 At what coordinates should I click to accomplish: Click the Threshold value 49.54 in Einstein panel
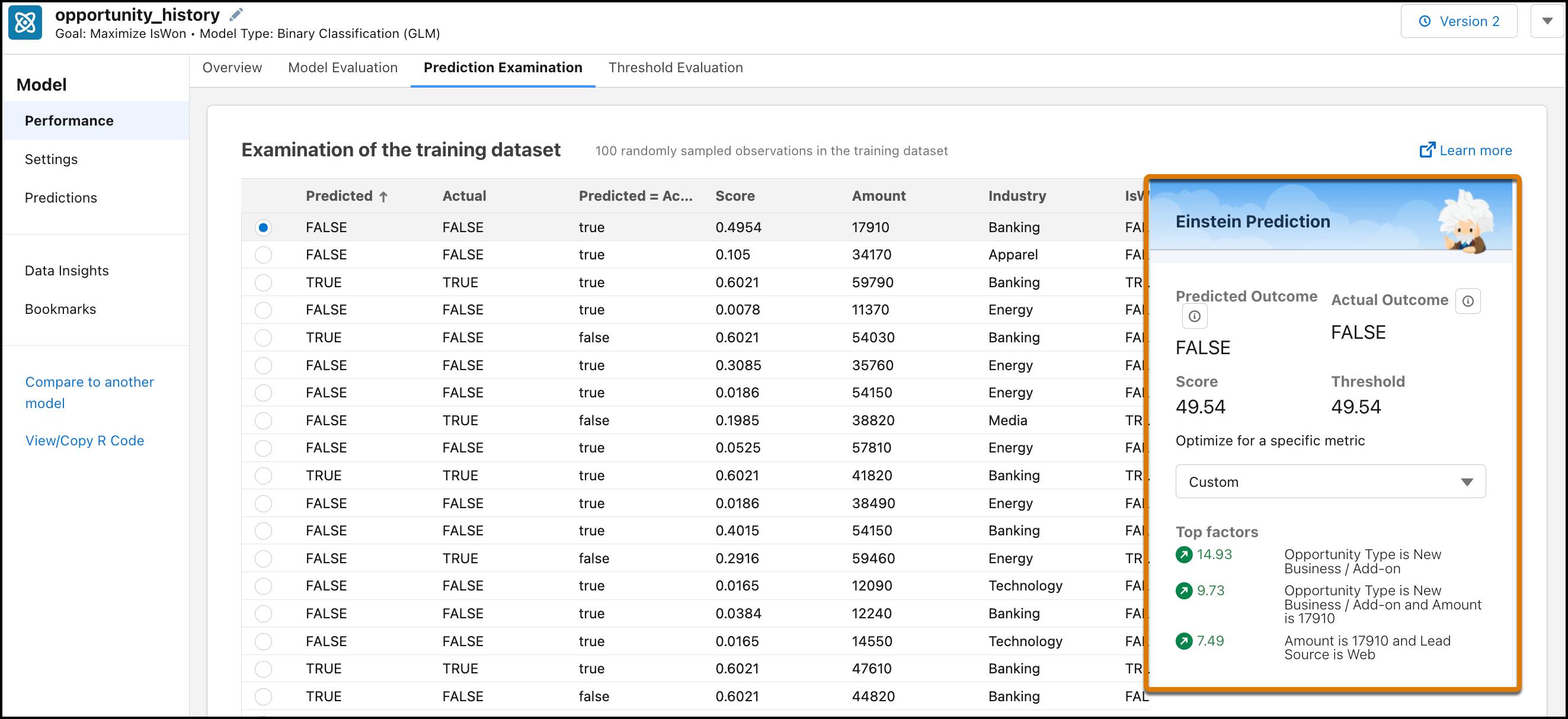pos(1356,407)
